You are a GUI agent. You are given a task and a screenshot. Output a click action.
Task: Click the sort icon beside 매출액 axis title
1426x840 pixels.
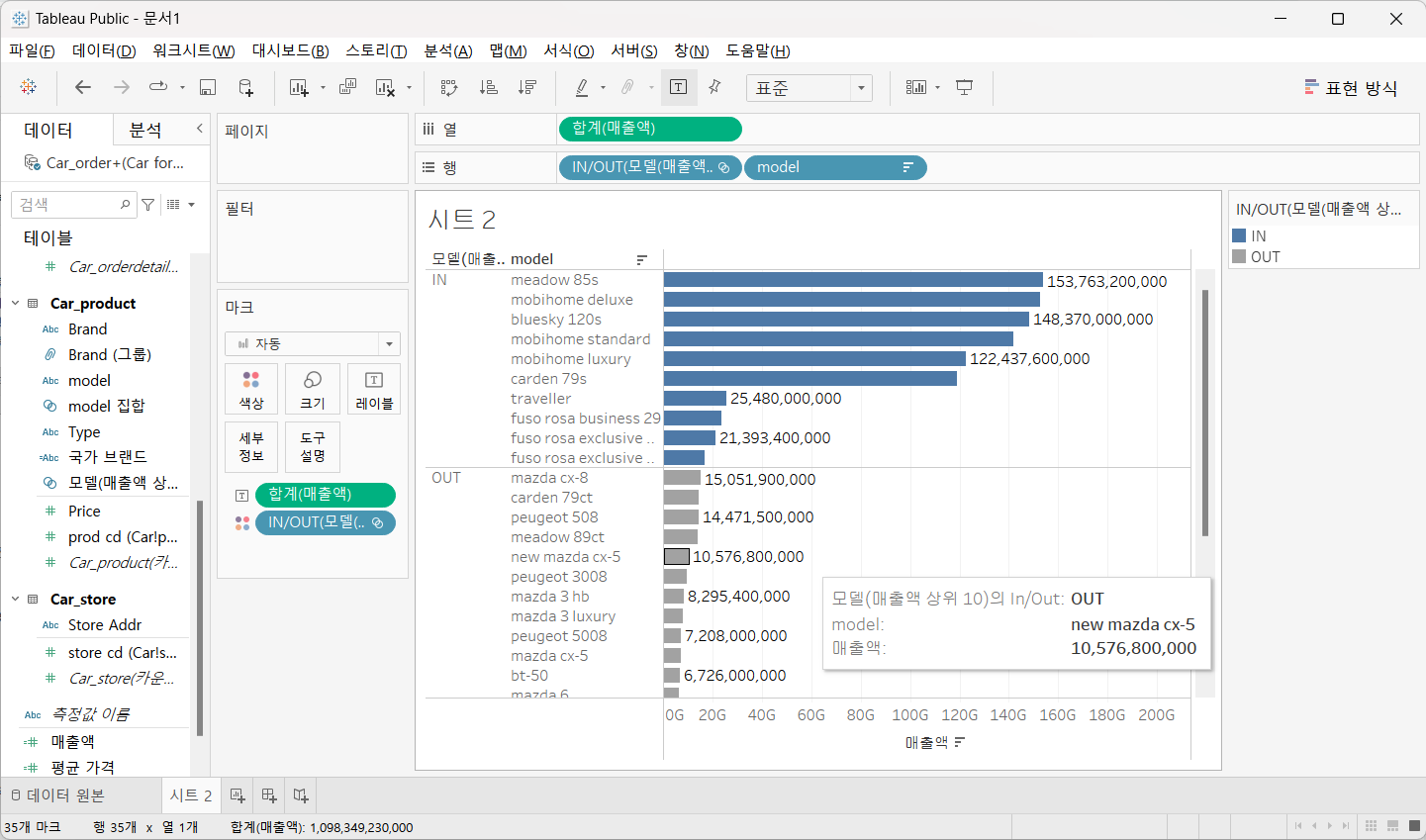click(x=959, y=742)
